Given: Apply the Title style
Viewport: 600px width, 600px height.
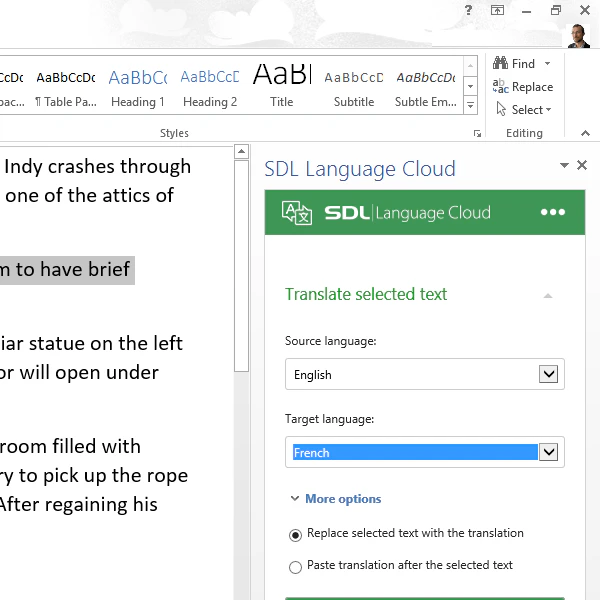Looking at the screenshot, I should 282,86.
